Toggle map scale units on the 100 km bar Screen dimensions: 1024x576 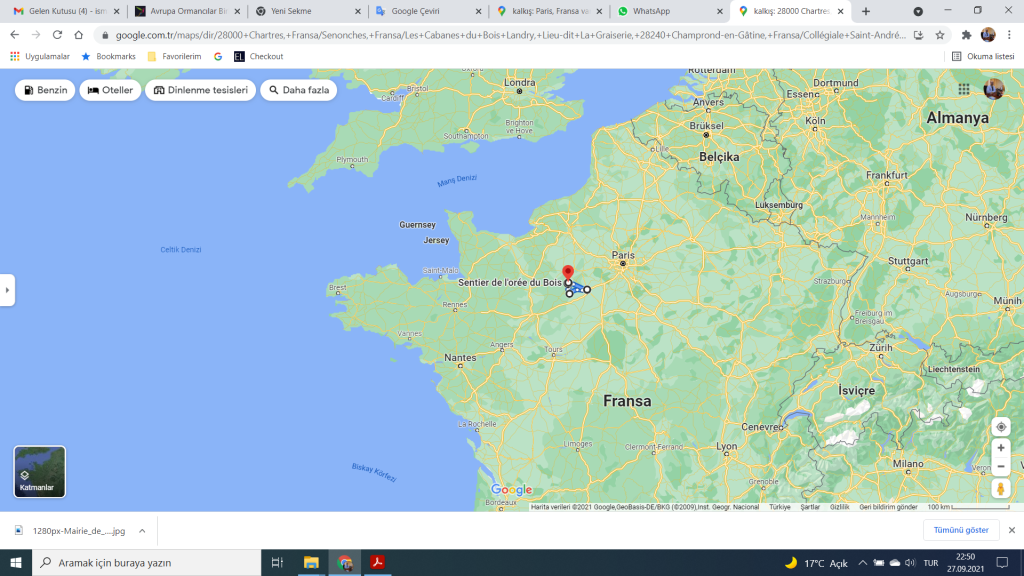954,507
